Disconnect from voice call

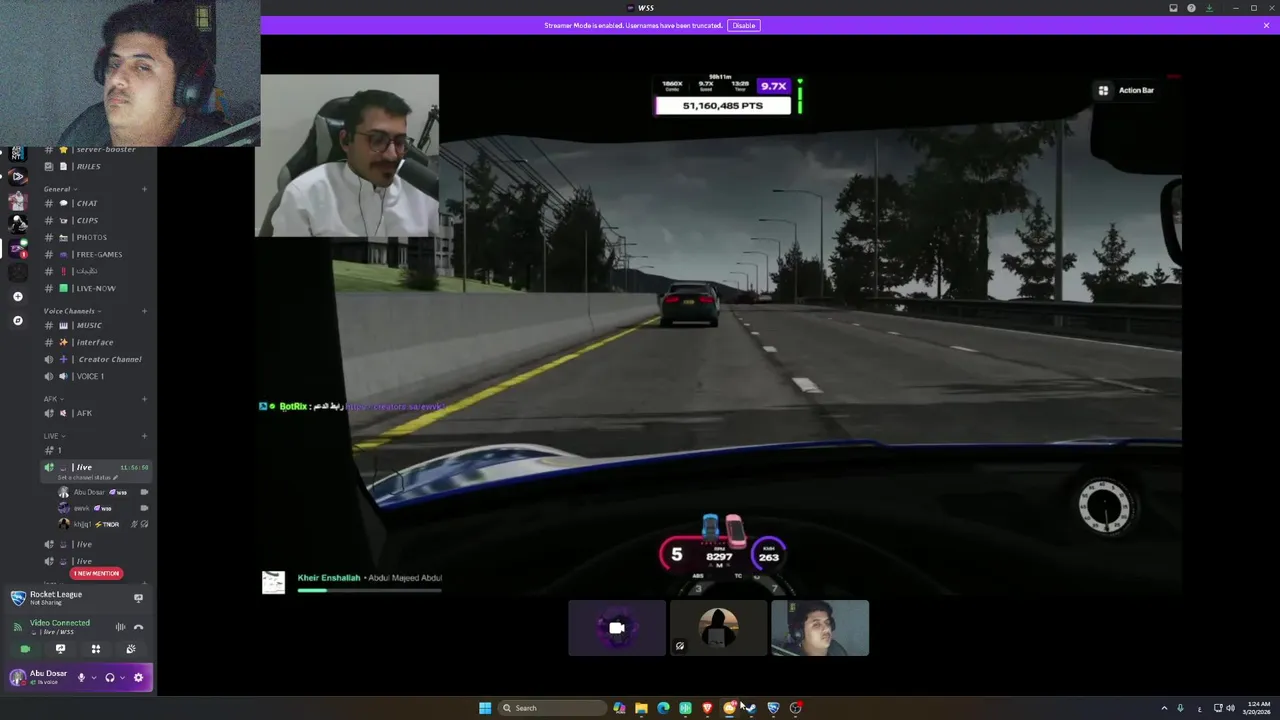click(x=138, y=627)
